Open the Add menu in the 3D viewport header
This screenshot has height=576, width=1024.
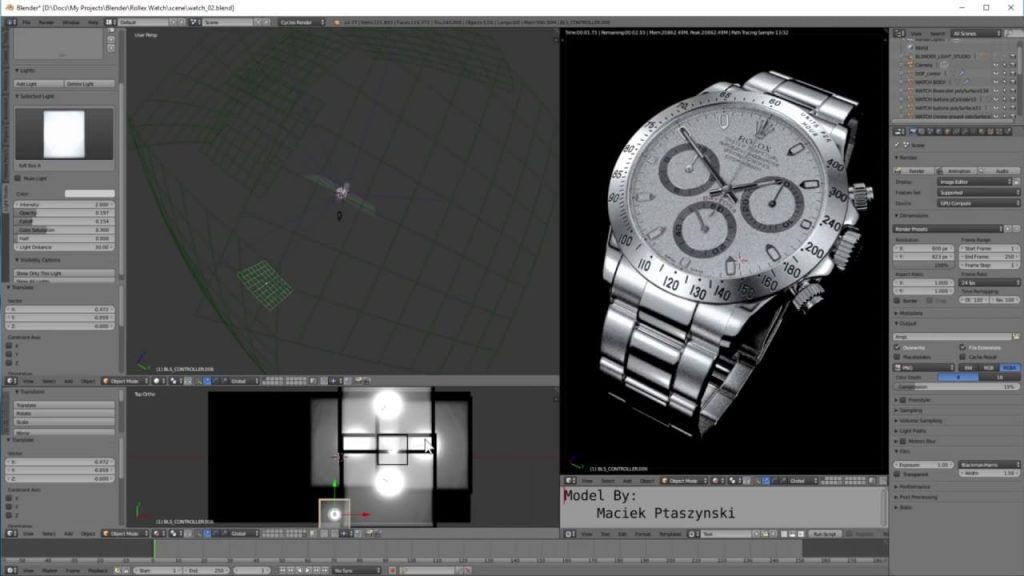(x=66, y=379)
